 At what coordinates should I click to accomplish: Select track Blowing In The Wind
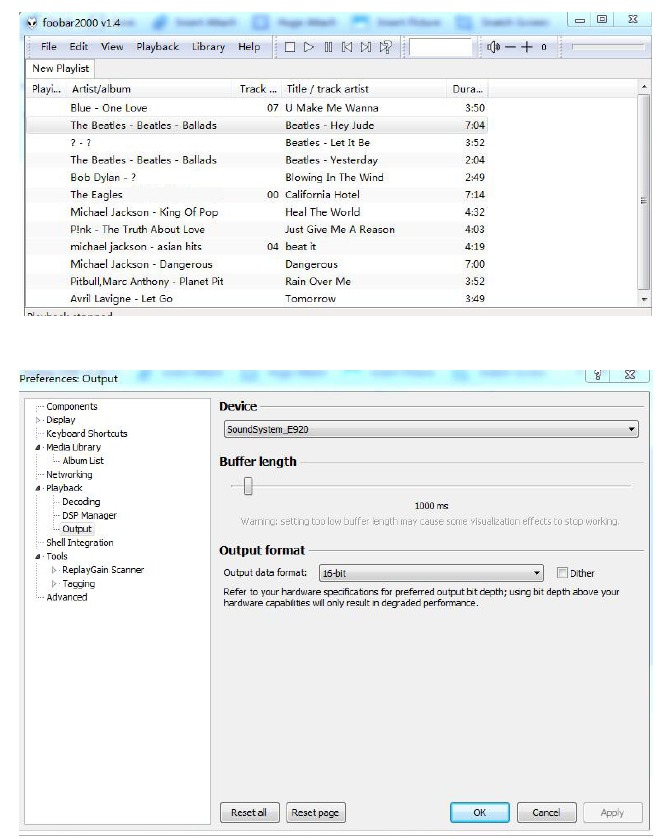[x=256, y=177]
